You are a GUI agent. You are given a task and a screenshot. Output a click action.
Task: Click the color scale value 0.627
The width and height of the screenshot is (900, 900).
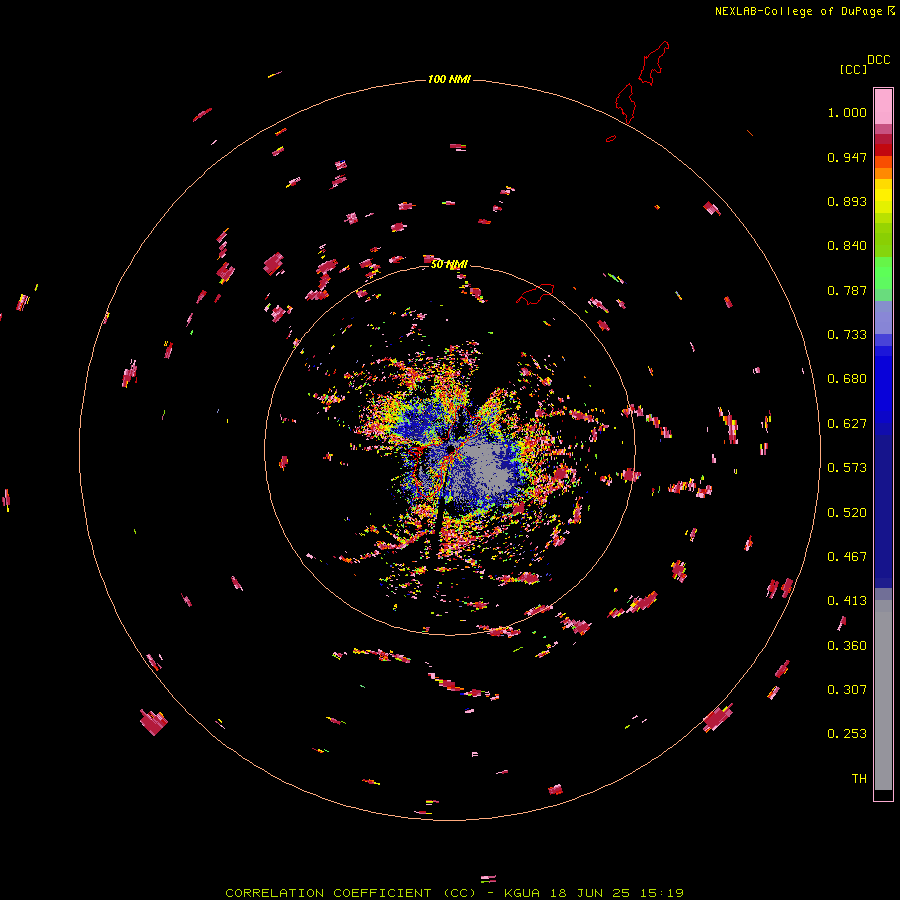[847, 424]
